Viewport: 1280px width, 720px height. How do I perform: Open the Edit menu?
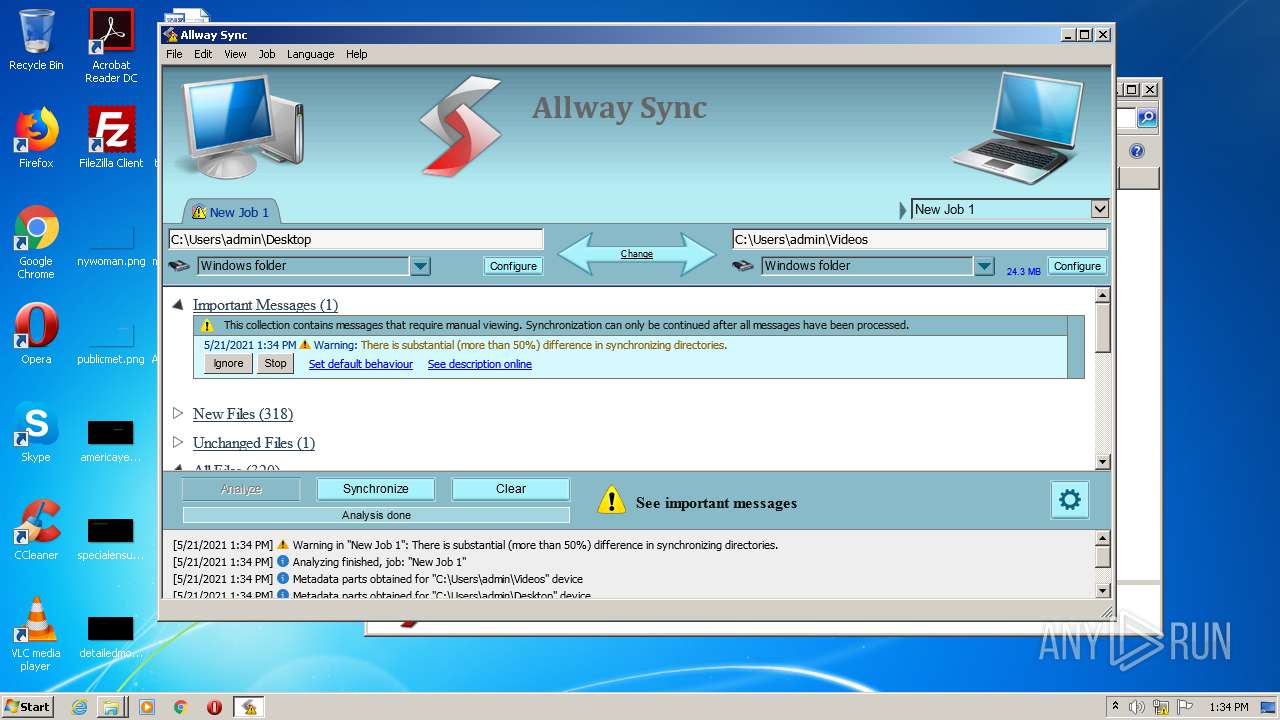(203, 54)
